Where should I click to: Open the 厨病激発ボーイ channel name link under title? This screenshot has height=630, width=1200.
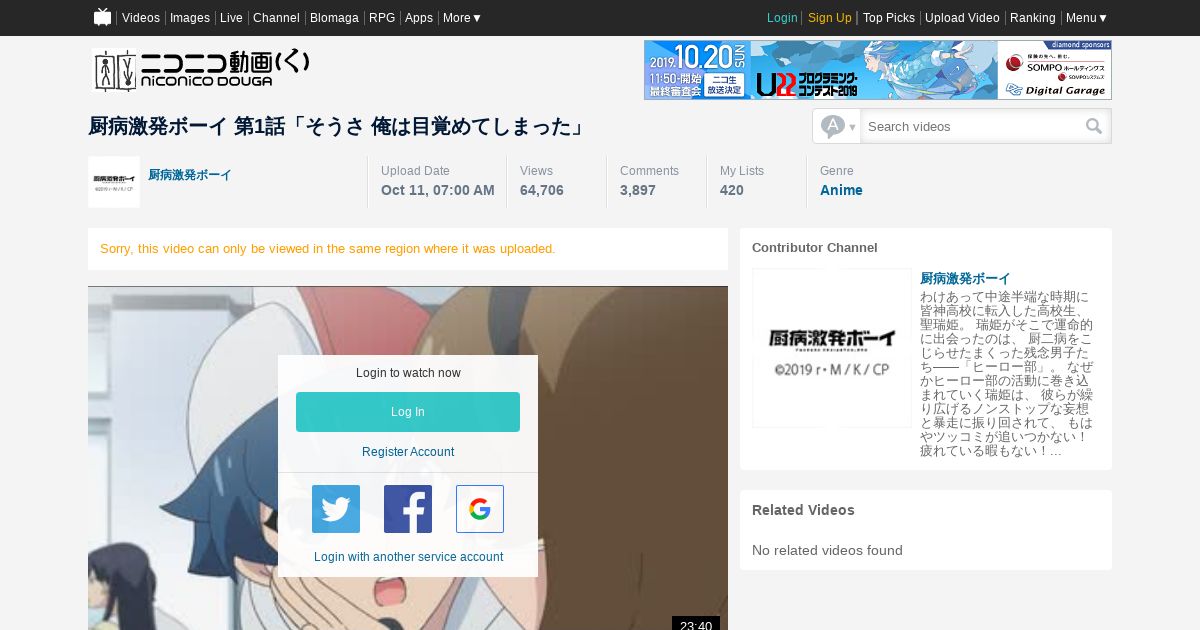point(190,174)
